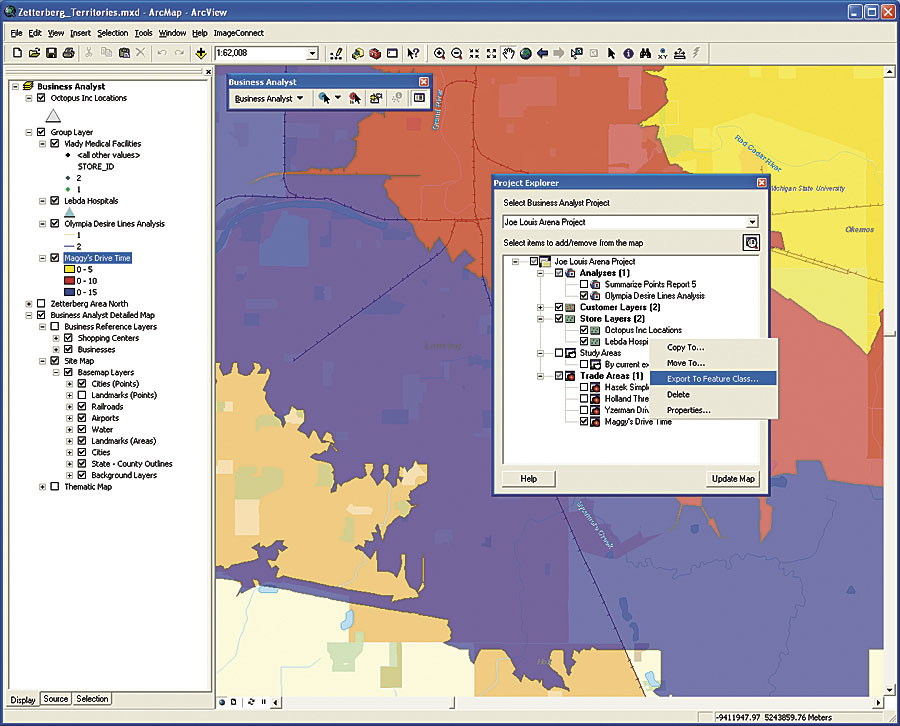Click the magnifier icon button in Project Explorer
The image size is (900, 726).
click(751, 243)
